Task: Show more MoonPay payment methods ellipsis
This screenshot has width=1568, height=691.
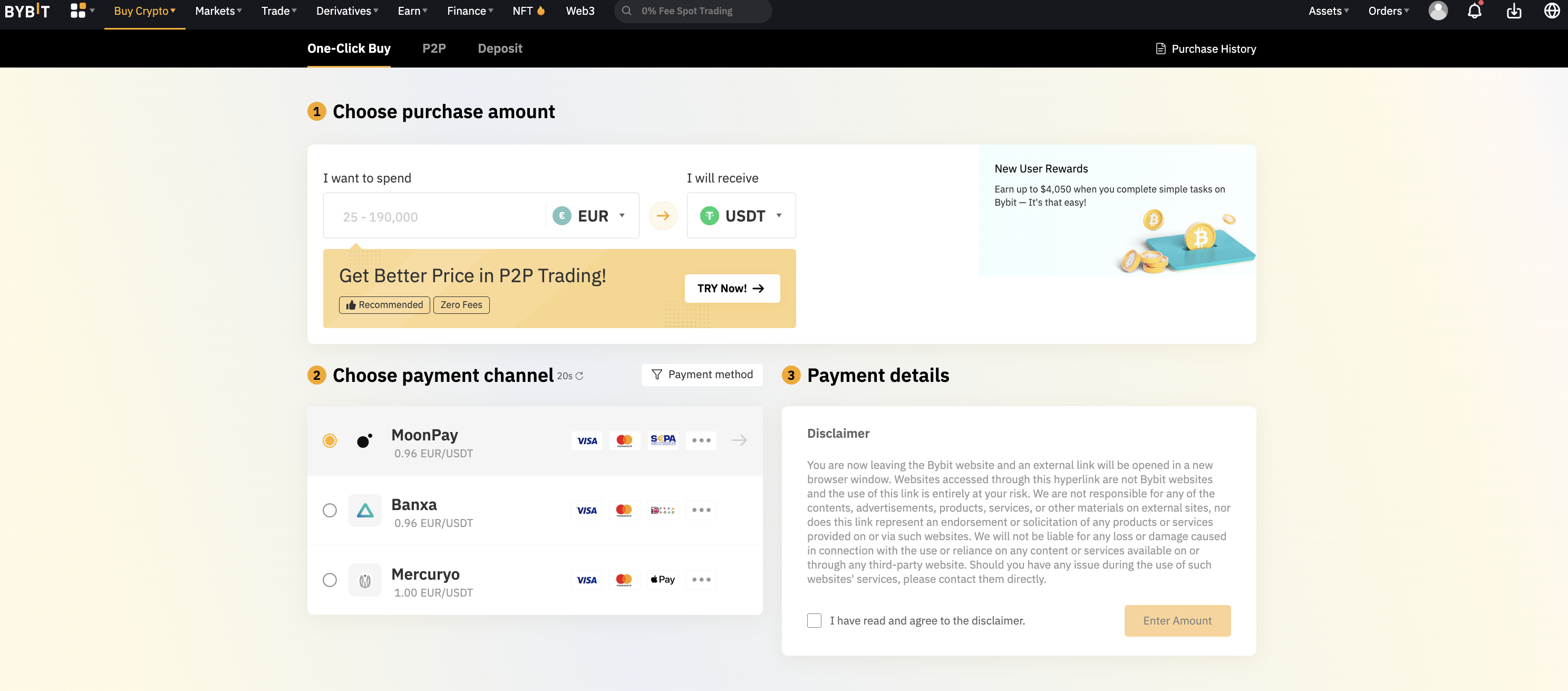Action: click(x=701, y=440)
